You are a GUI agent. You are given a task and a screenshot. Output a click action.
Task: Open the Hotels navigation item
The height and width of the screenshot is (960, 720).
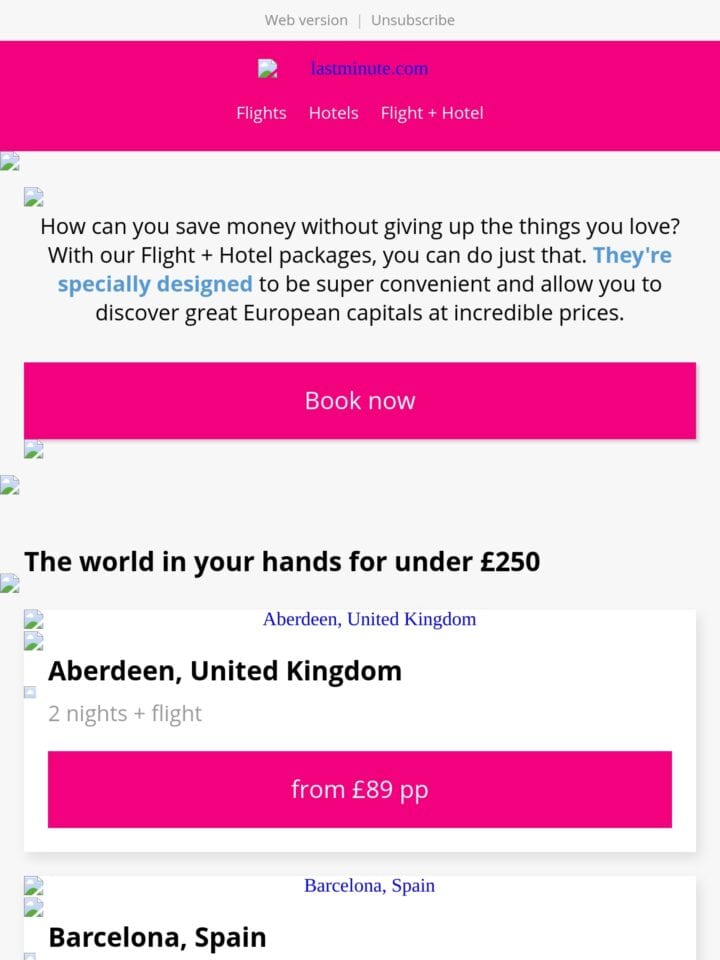334,113
